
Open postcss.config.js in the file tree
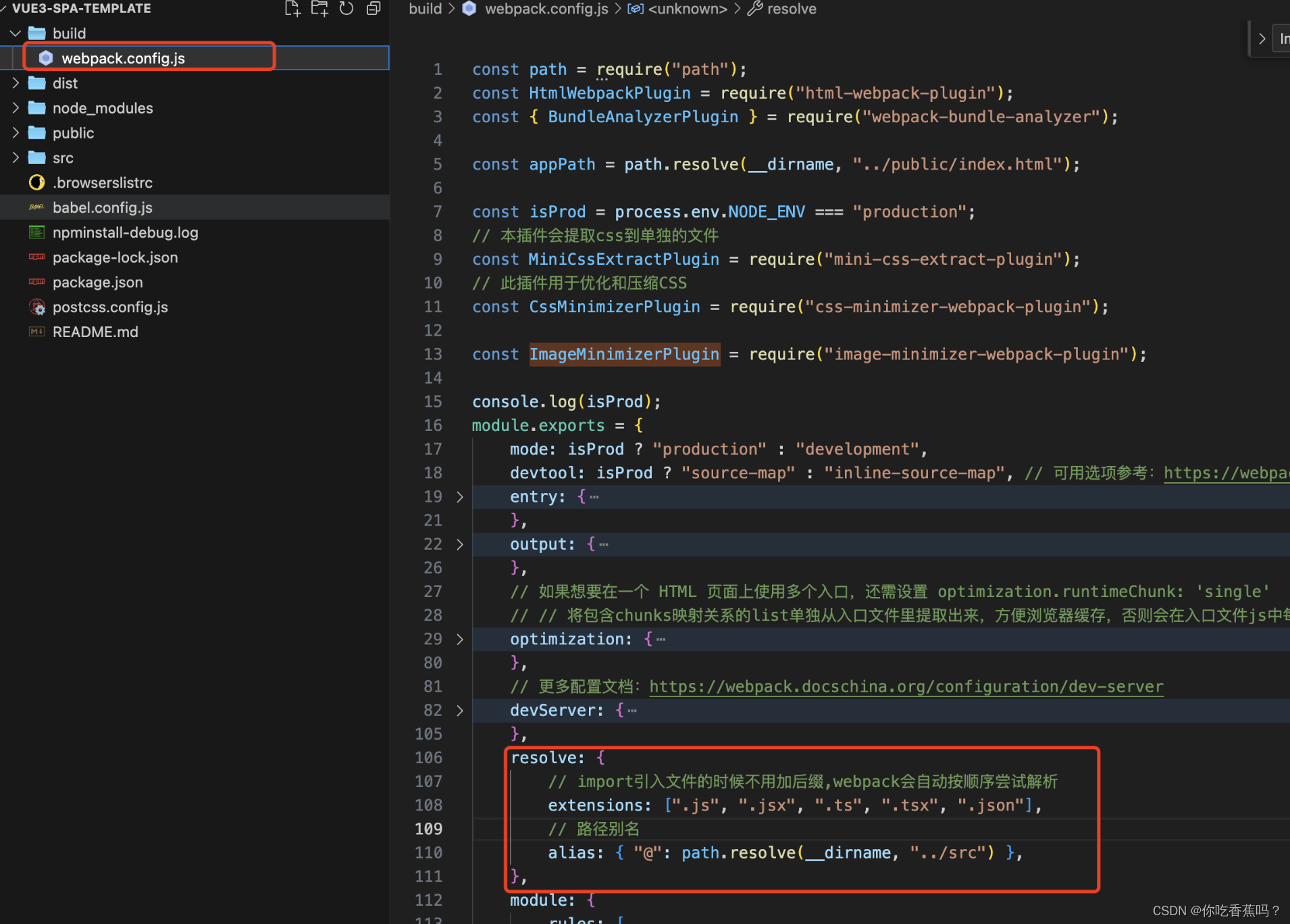pyautogui.click(x=111, y=307)
